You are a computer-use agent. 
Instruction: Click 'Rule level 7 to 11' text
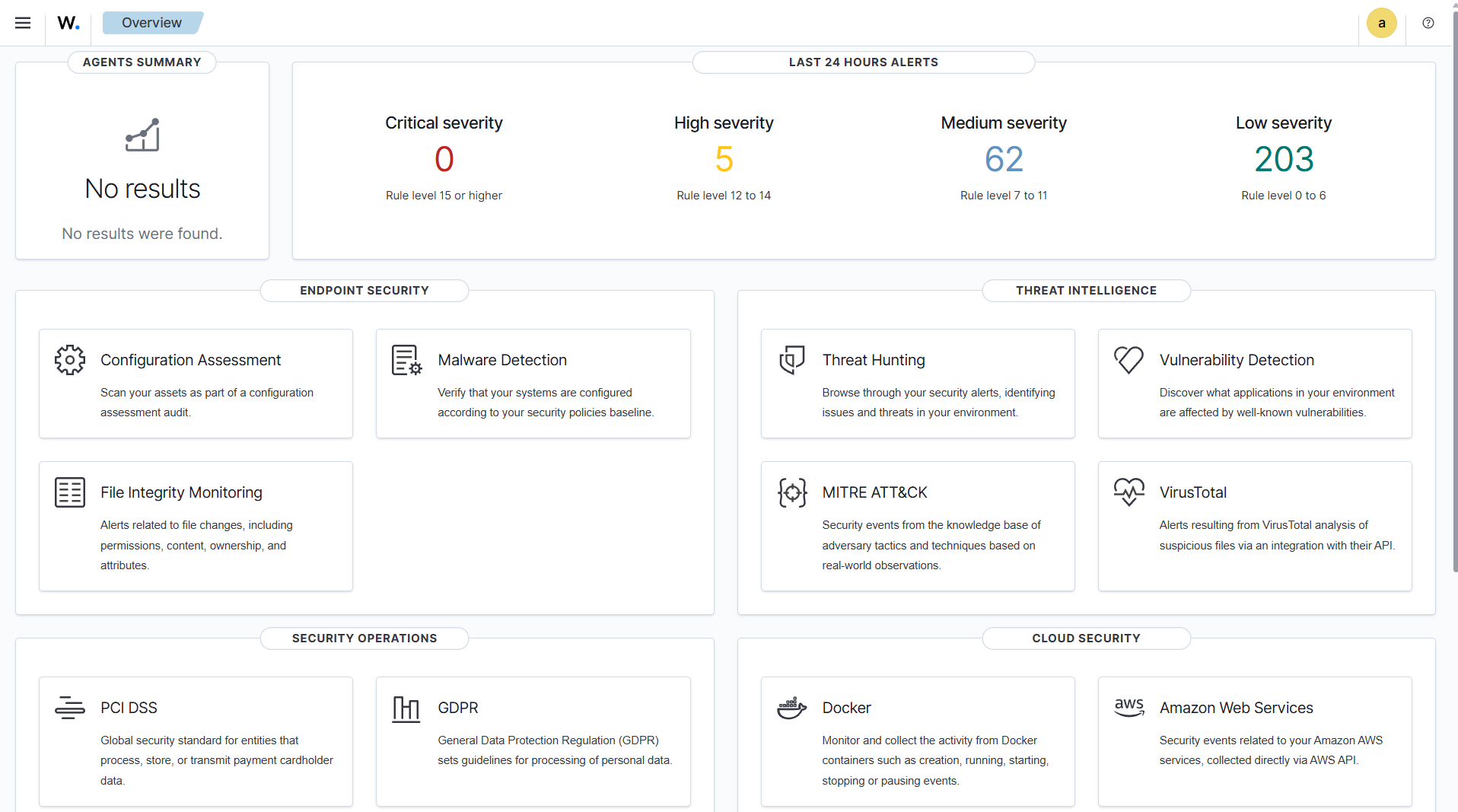(x=1004, y=196)
